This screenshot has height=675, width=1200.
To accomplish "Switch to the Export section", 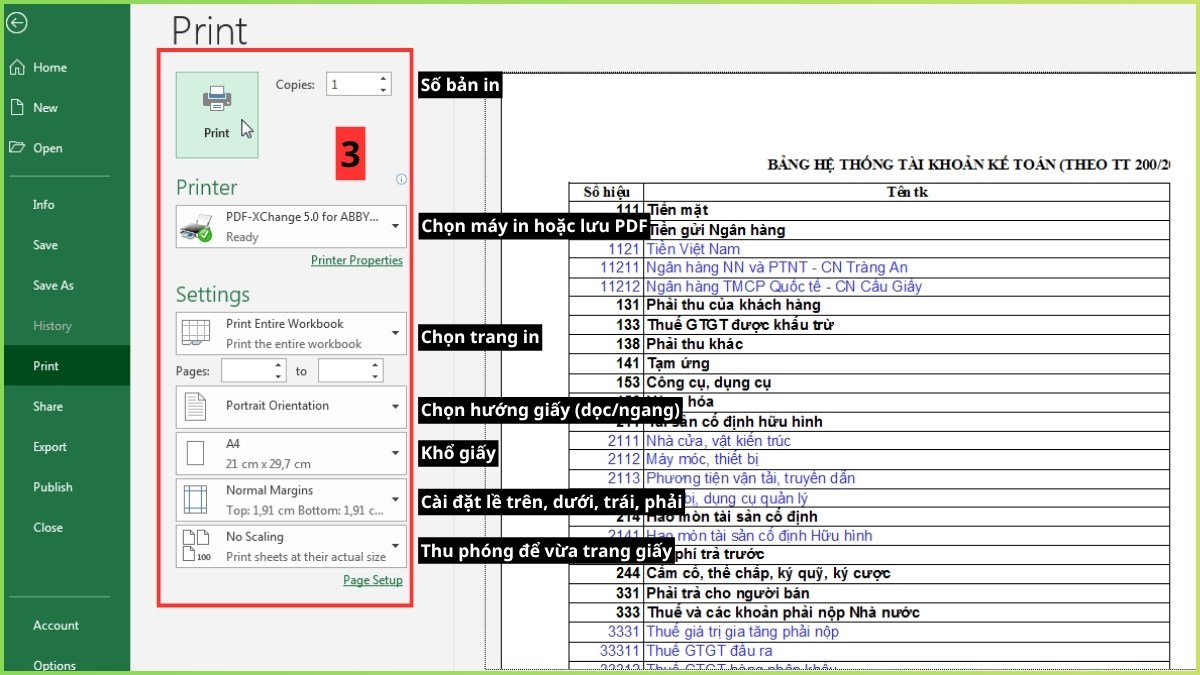I will pyautogui.click(x=52, y=447).
